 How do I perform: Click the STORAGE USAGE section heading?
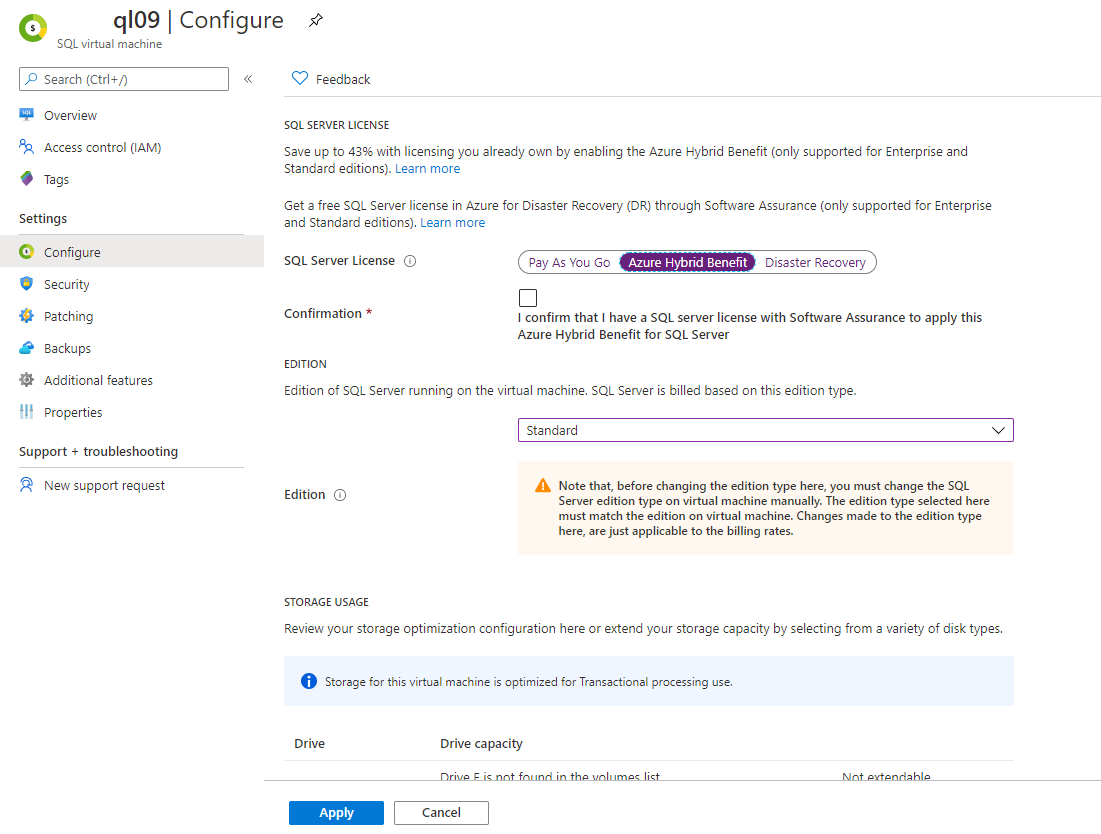pyautogui.click(x=327, y=602)
